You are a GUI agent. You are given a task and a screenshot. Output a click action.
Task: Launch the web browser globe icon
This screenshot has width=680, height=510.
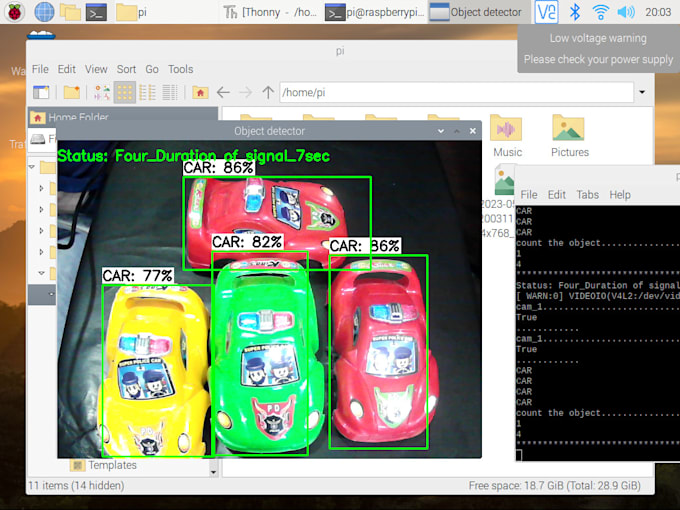44,12
